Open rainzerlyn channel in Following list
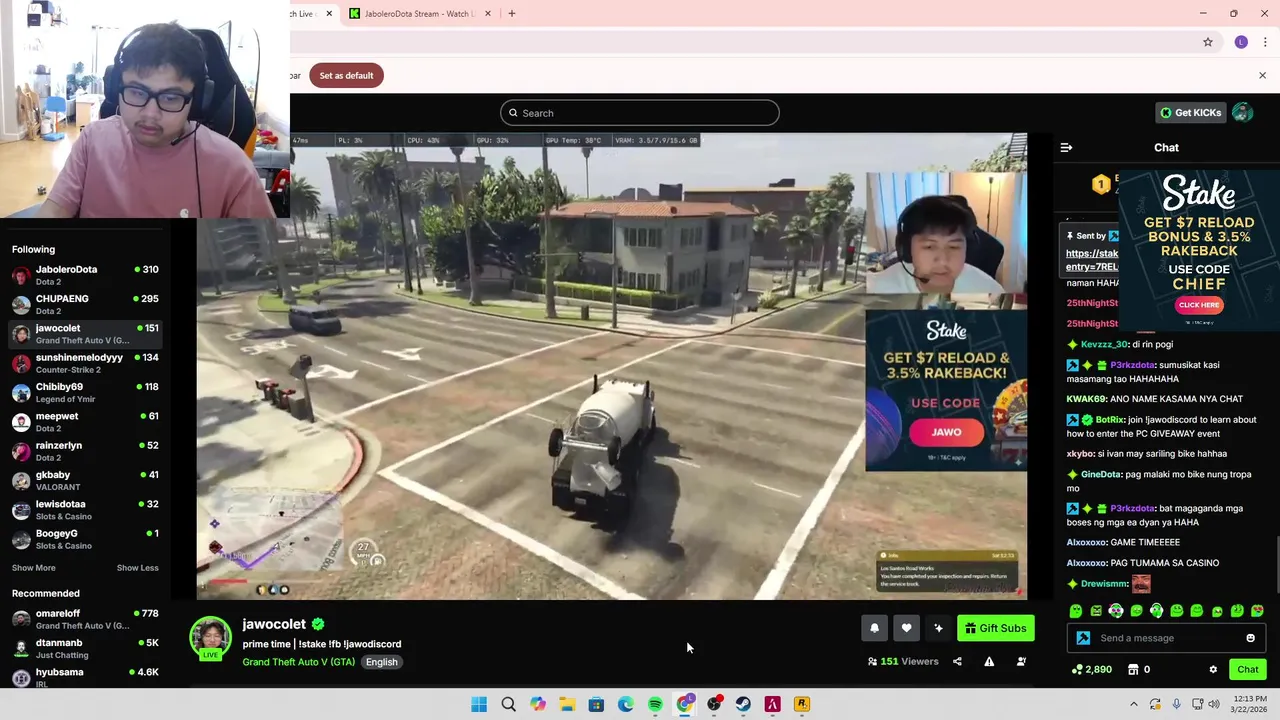 85,451
